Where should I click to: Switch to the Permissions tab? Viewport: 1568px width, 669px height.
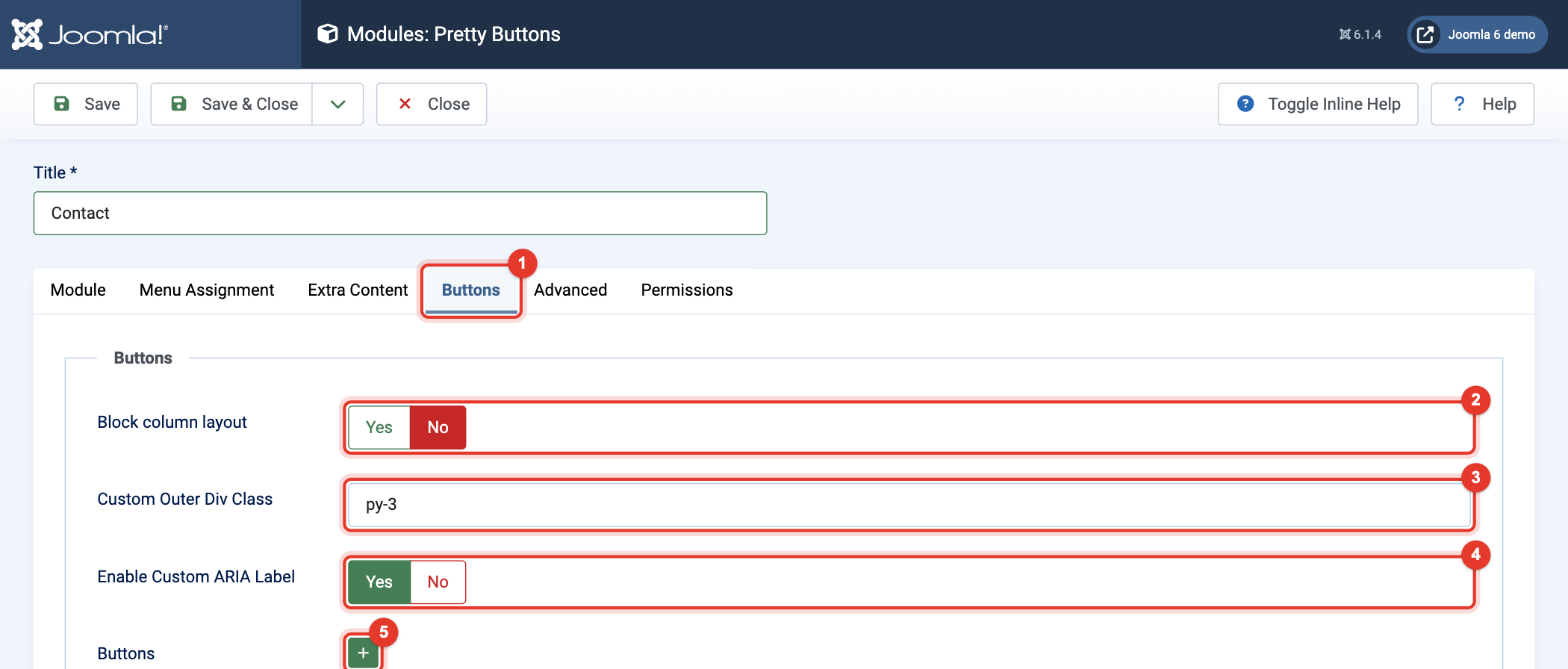[x=687, y=290]
